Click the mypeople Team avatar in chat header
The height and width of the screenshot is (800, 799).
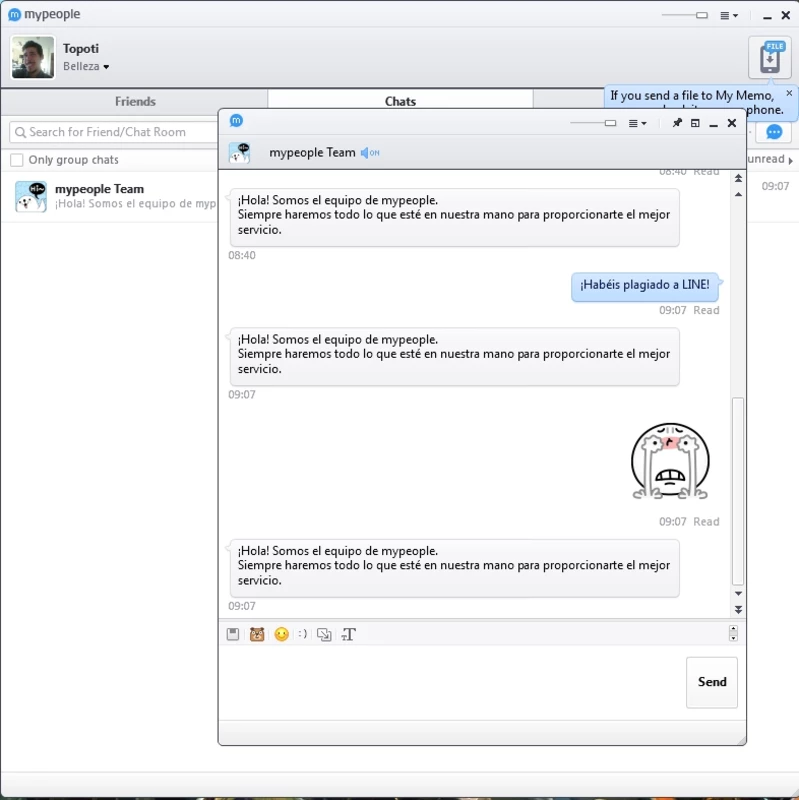coord(240,153)
